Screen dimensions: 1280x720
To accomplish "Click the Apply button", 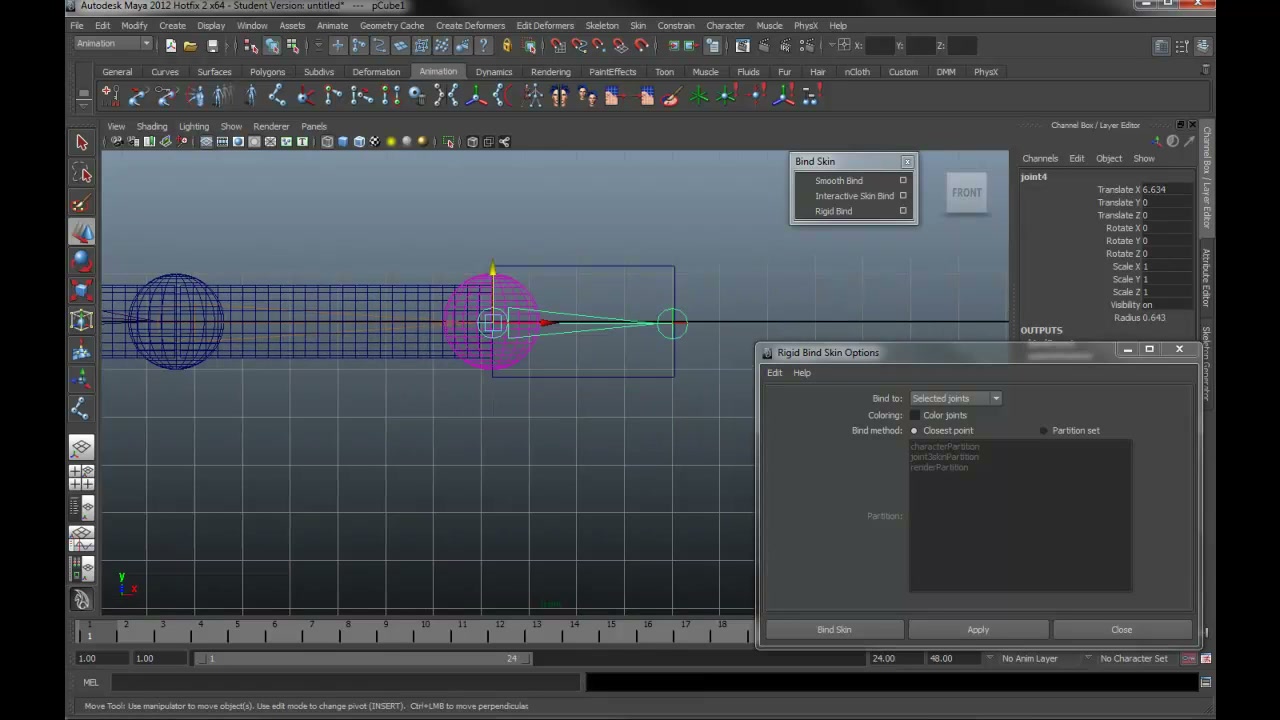I will coord(978,630).
